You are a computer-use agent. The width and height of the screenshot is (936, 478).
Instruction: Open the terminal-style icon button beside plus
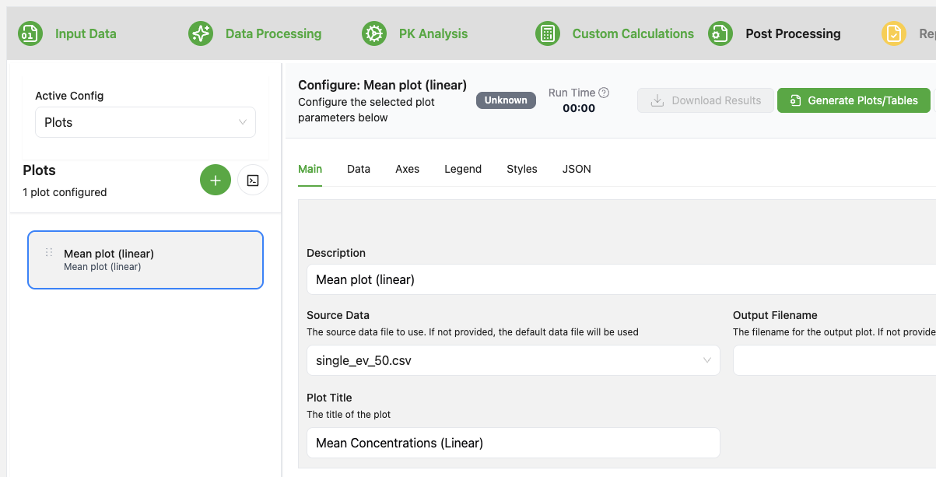pos(254,180)
